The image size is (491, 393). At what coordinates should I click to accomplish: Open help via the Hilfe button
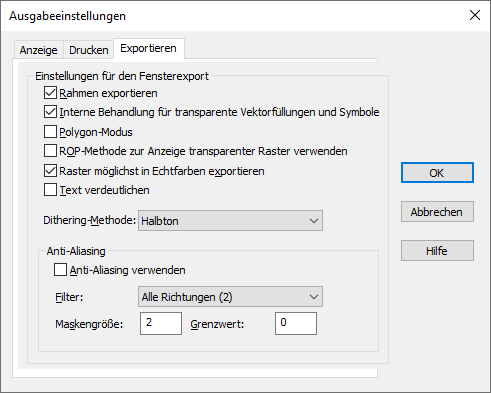click(437, 251)
